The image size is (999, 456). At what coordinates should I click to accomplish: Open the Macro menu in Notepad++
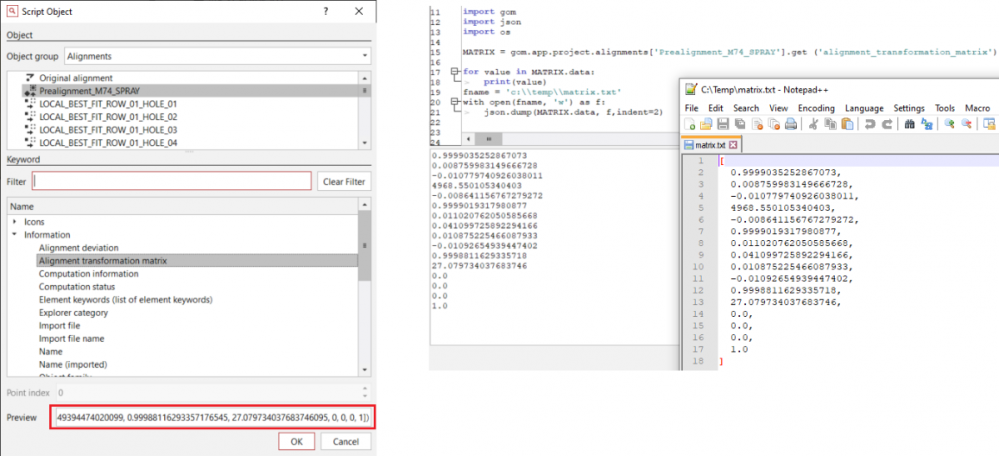click(977, 108)
